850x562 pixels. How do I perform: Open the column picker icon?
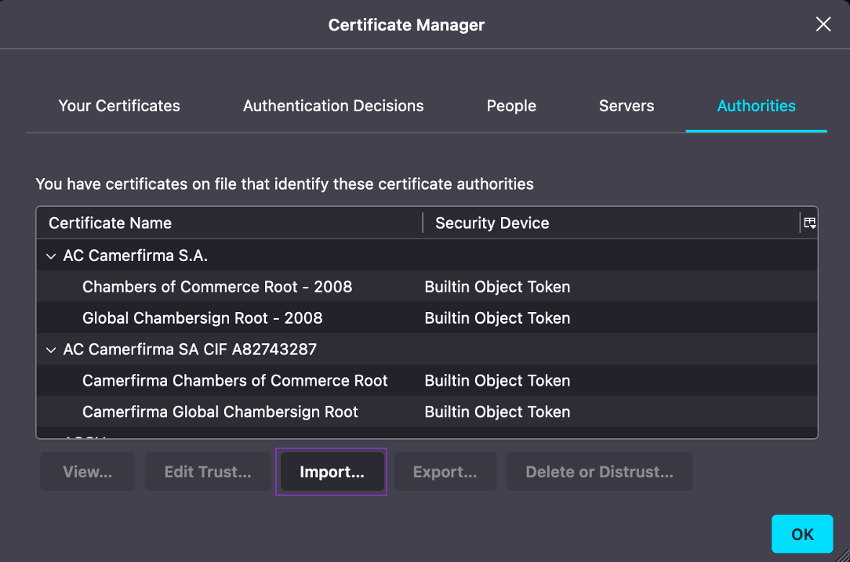click(x=809, y=223)
